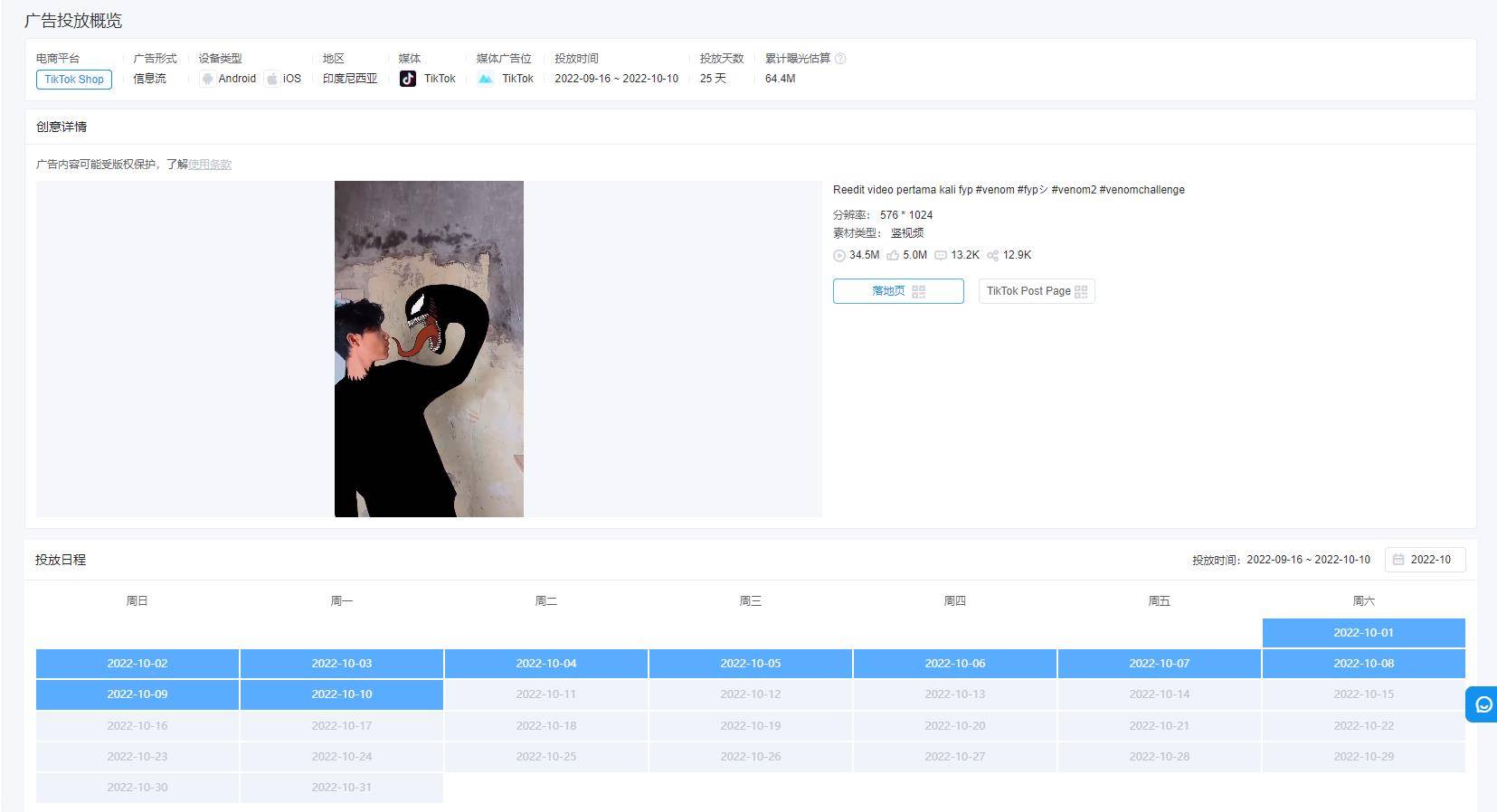Select schedule date 2022-10-04
This screenshot has width=1497, height=812.
pos(546,664)
